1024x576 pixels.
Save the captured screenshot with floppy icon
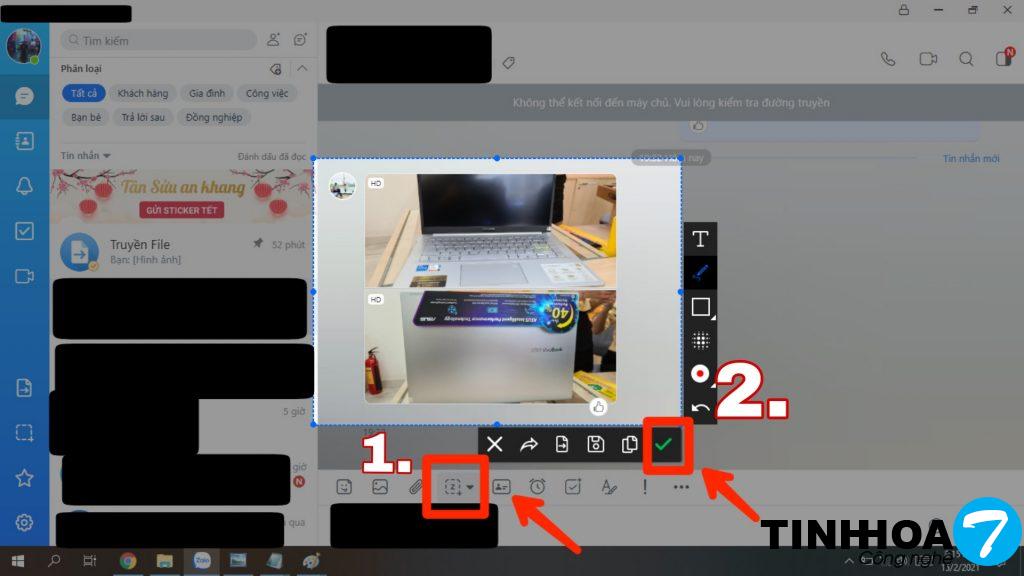(595, 444)
